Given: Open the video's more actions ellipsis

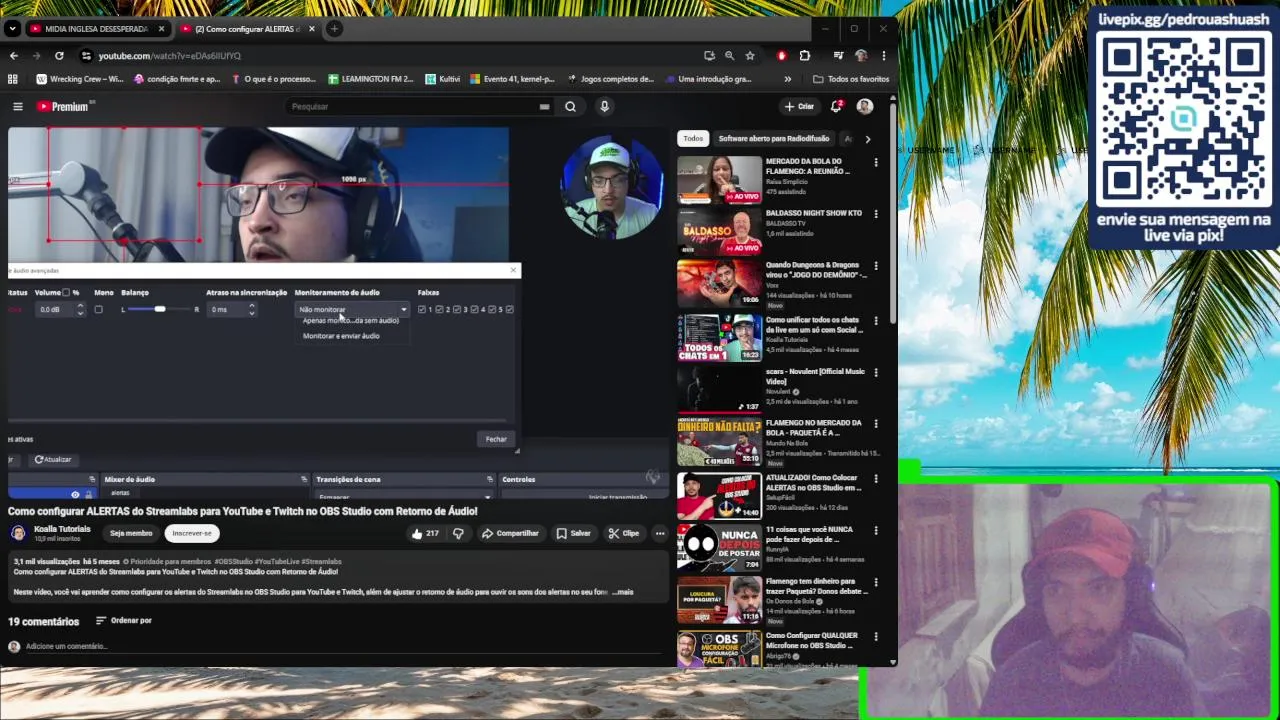Looking at the screenshot, I should [x=660, y=533].
